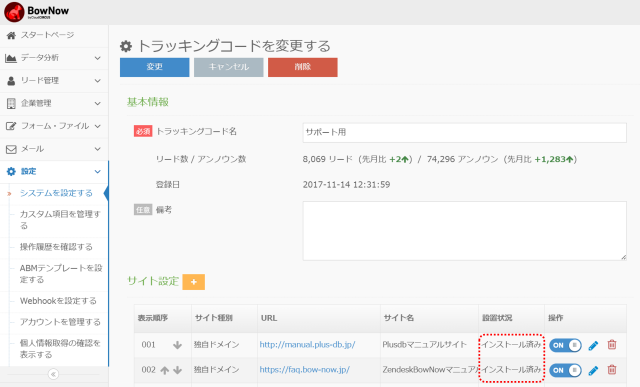This screenshot has height=387, width=640.
Task: Go to スタートページ
Action: click(47, 35)
